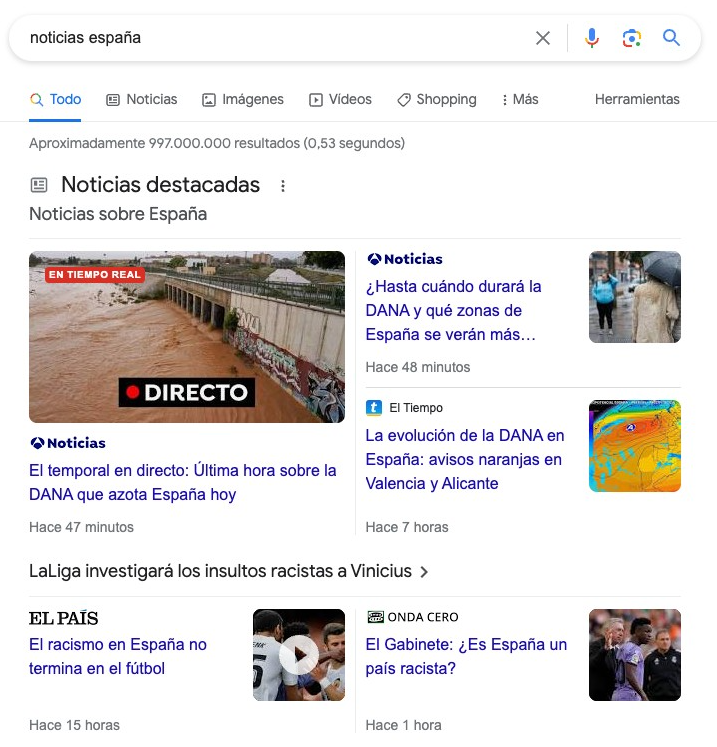Click the Antena 3 Noticias logo under the flood image

(x=67, y=443)
